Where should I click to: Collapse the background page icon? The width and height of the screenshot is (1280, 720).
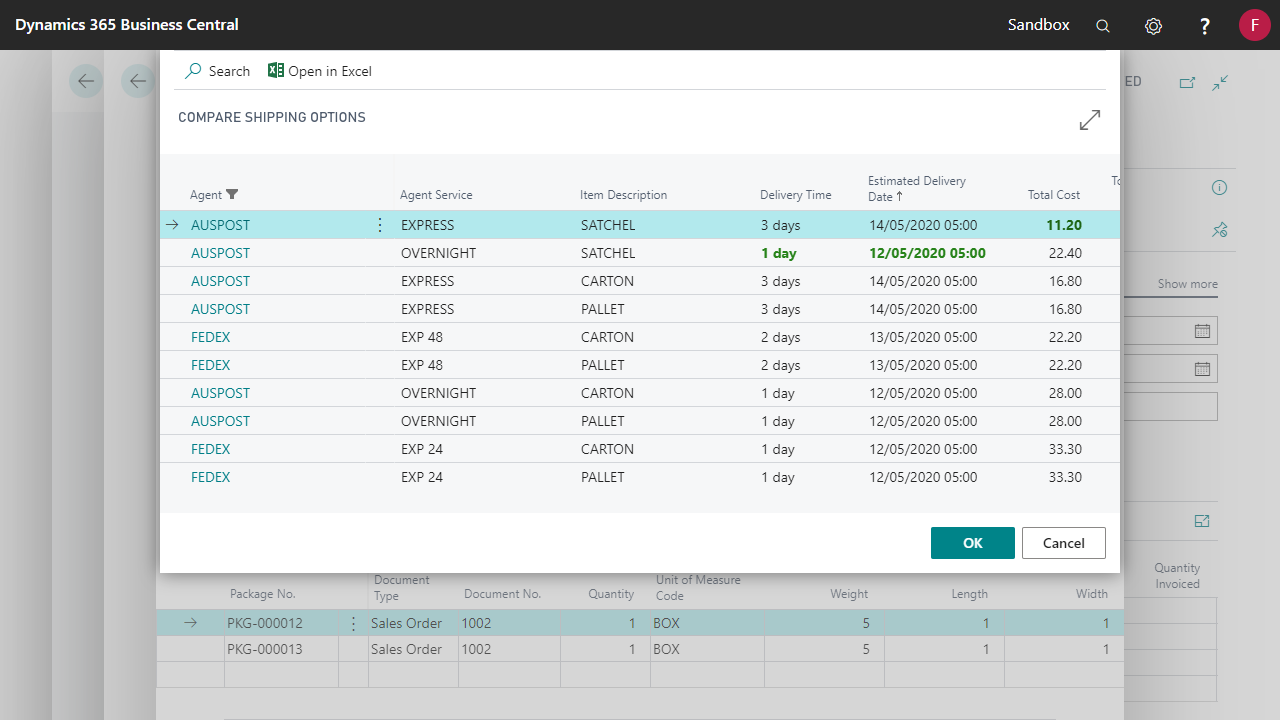[x=1220, y=83]
